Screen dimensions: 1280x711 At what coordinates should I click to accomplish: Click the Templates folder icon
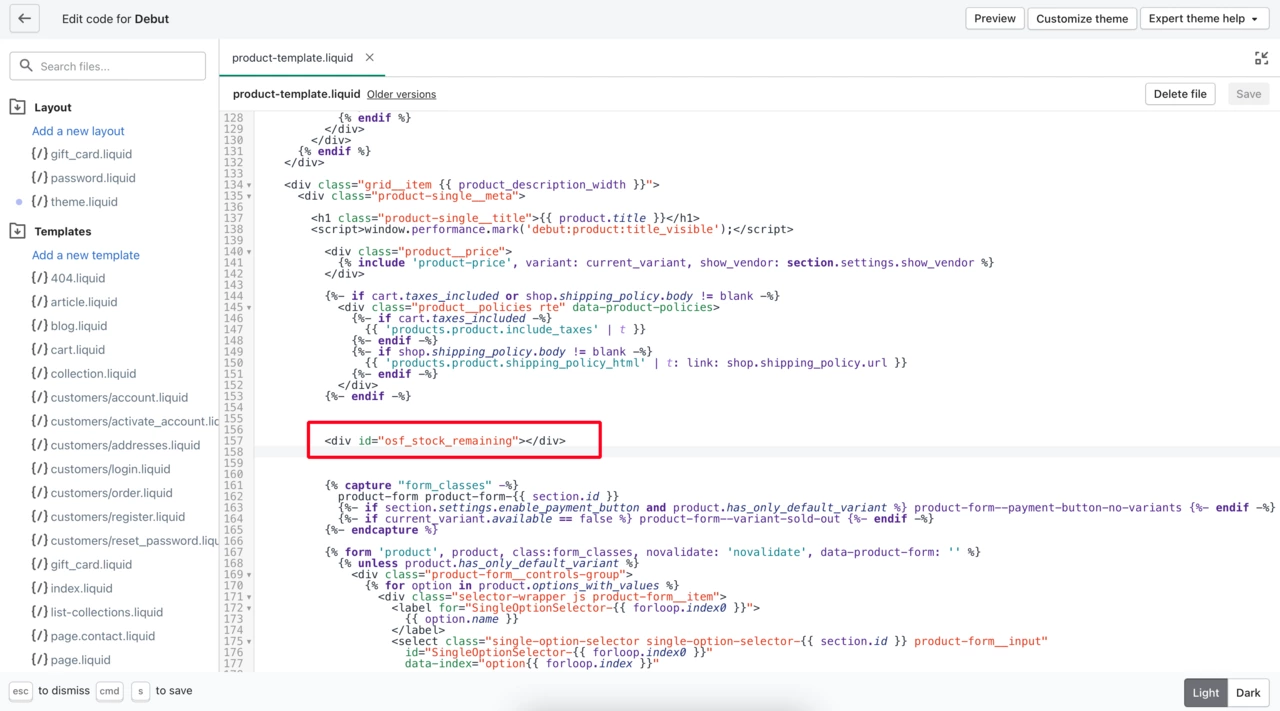point(17,231)
